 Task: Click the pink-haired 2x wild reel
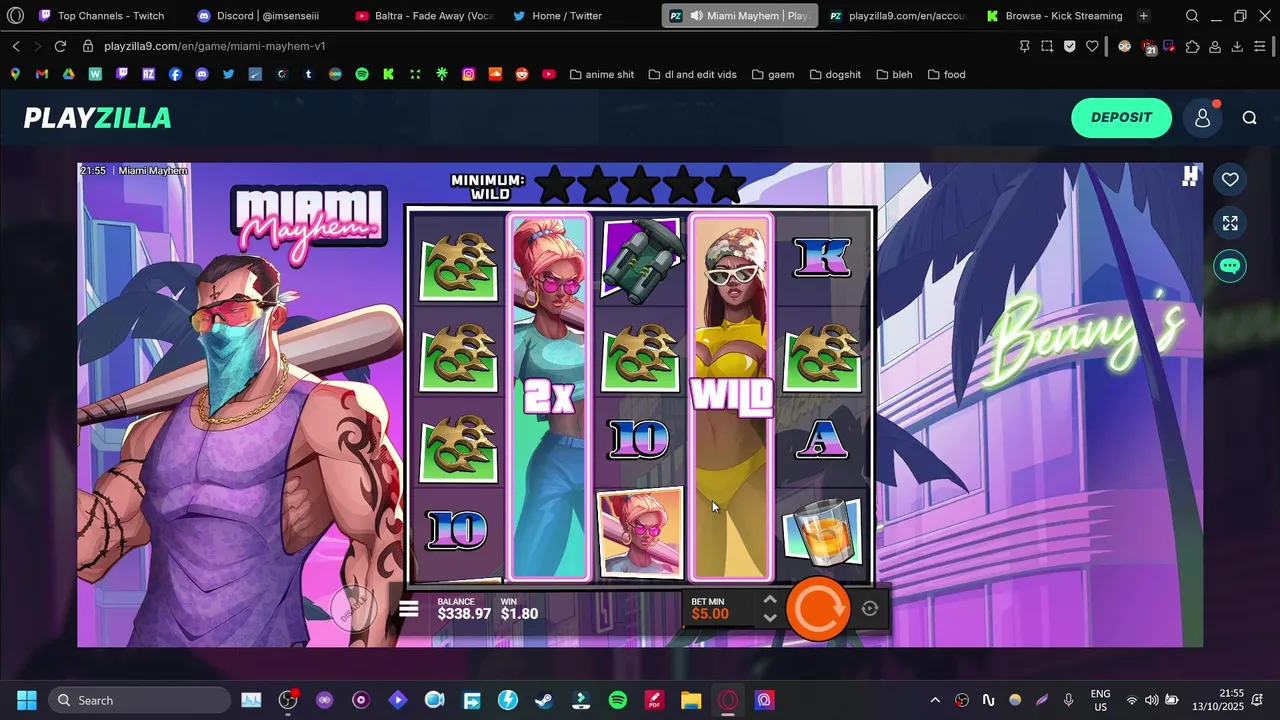point(549,396)
